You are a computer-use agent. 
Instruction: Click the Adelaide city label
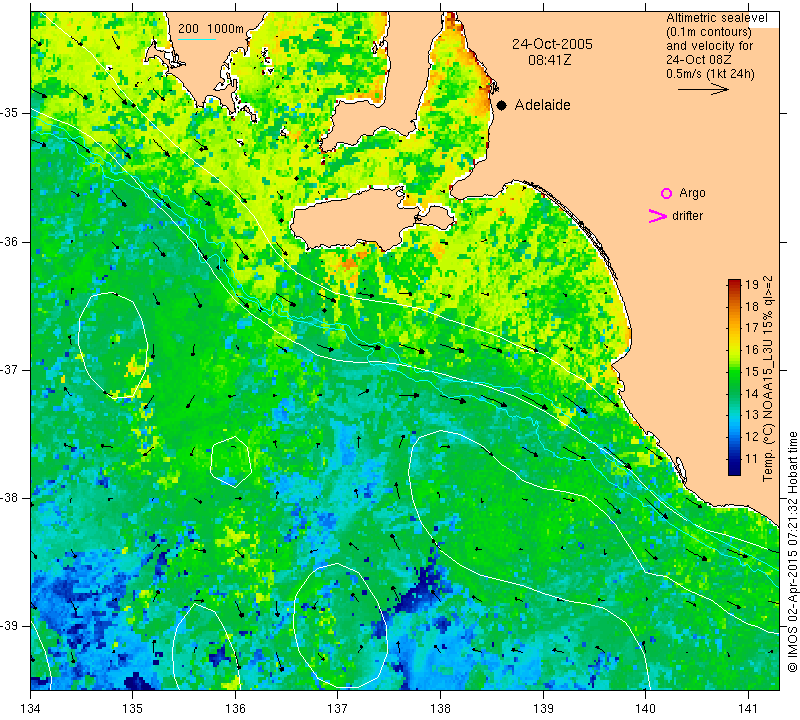(542, 105)
